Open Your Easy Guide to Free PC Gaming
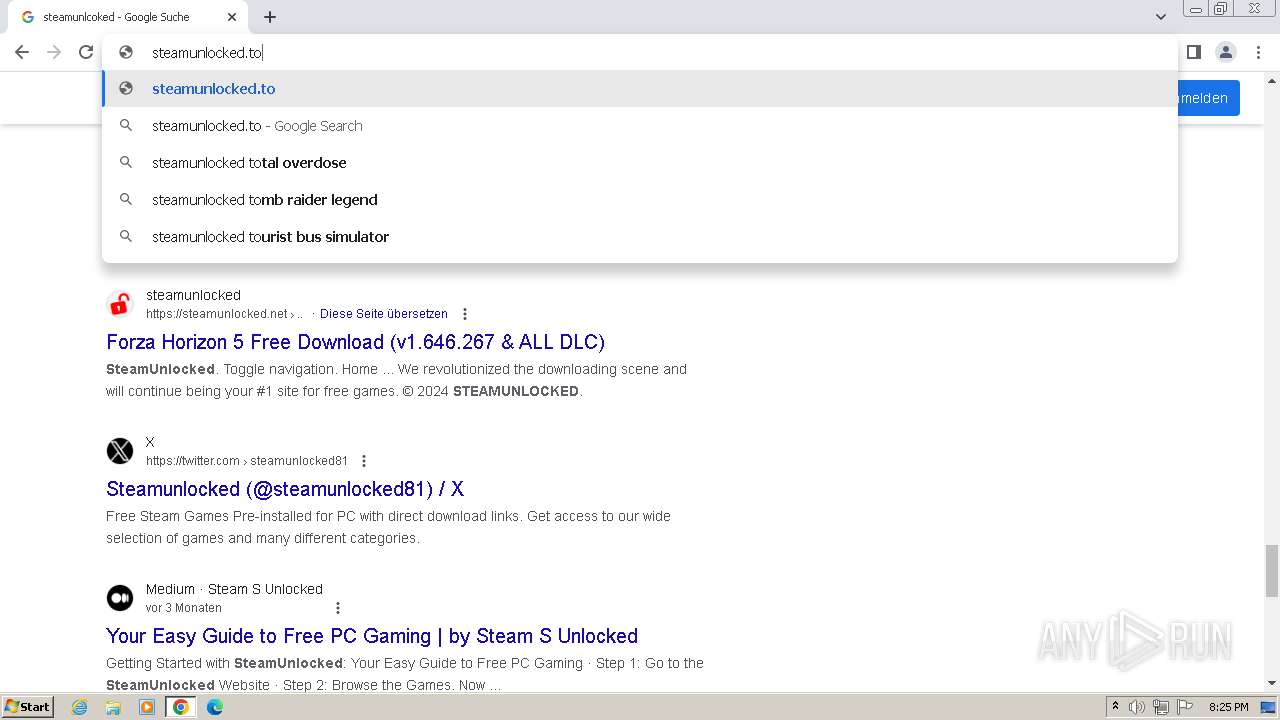The height and width of the screenshot is (720, 1280). click(372, 636)
